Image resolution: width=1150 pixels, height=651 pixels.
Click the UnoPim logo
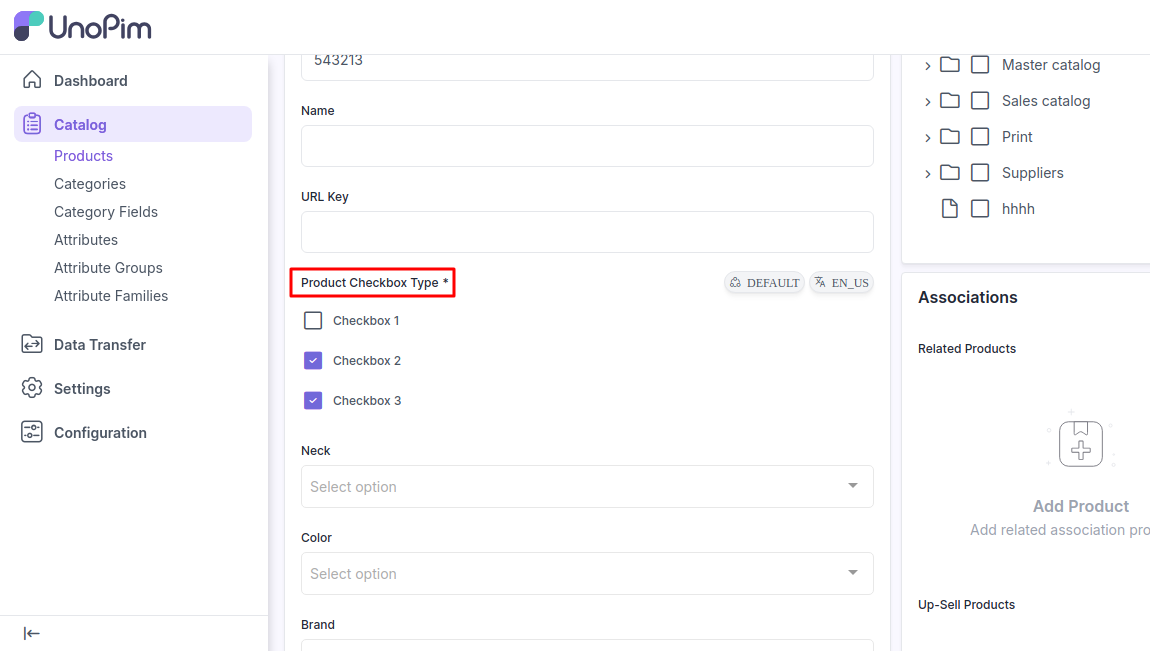pyautogui.click(x=82, y=27)
